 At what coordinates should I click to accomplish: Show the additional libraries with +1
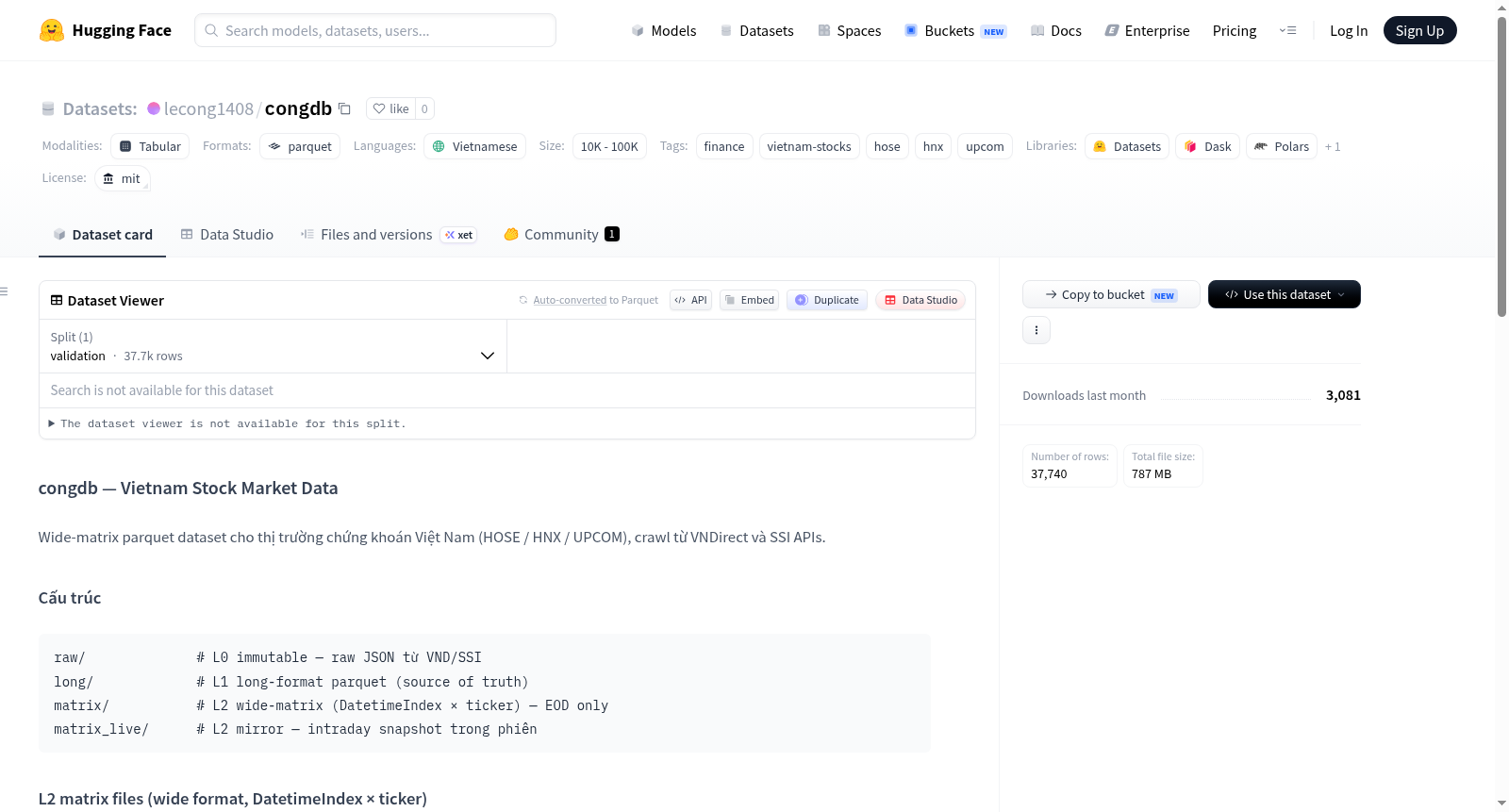pos(1333,146)
